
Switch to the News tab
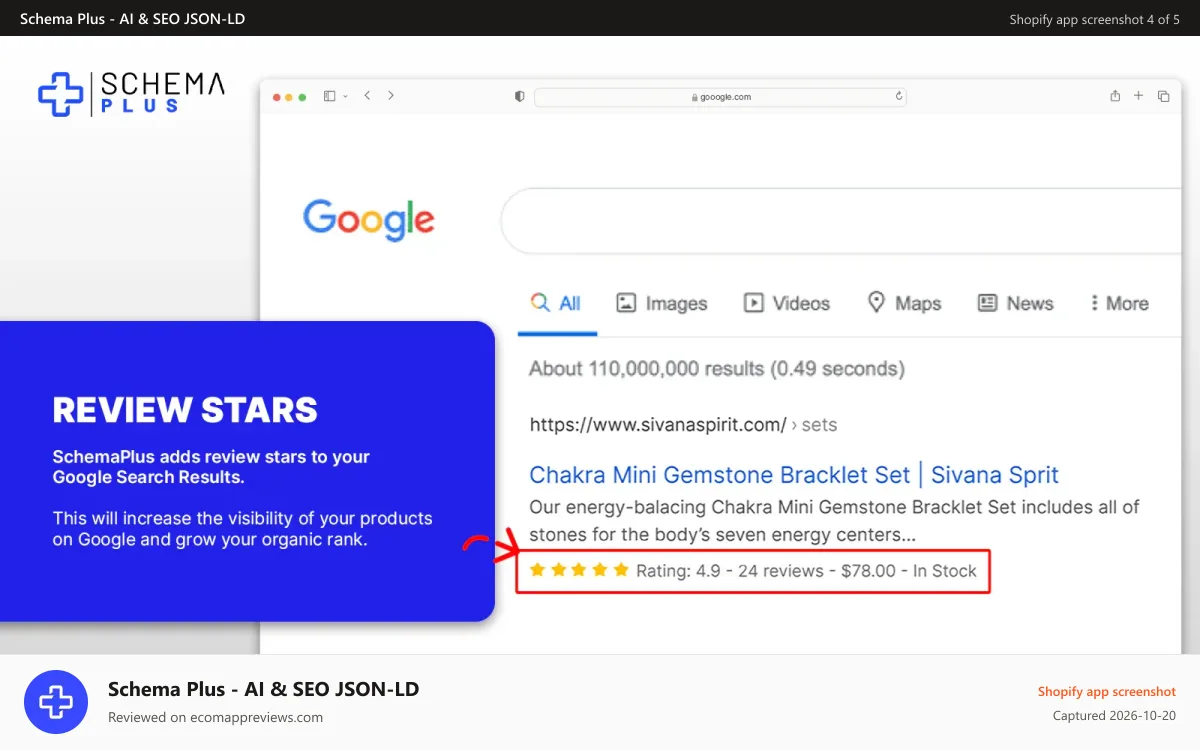click(1015, 303)
